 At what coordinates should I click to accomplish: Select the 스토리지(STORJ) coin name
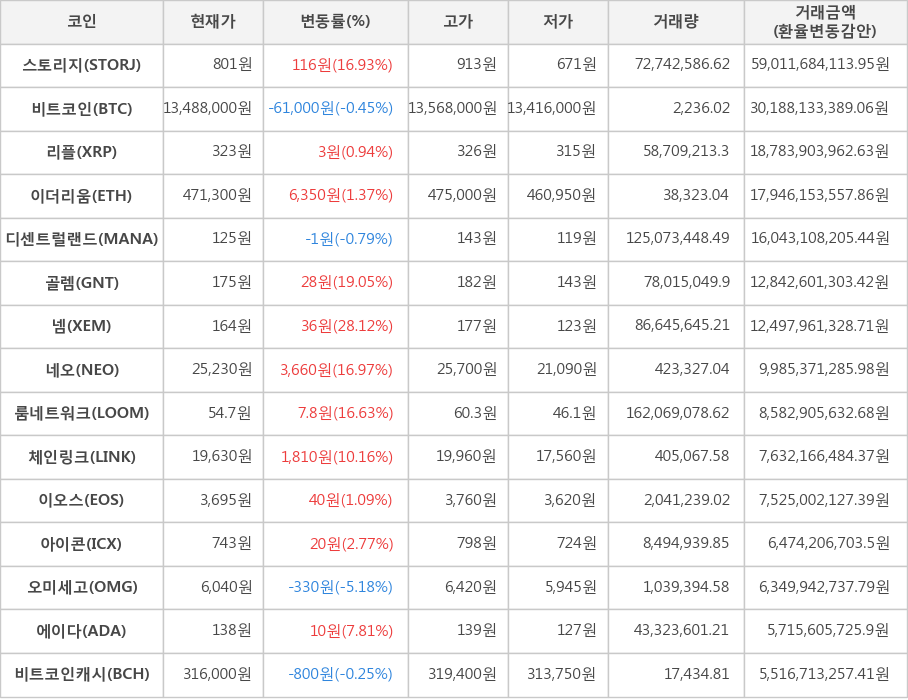(x=82, y=65)
